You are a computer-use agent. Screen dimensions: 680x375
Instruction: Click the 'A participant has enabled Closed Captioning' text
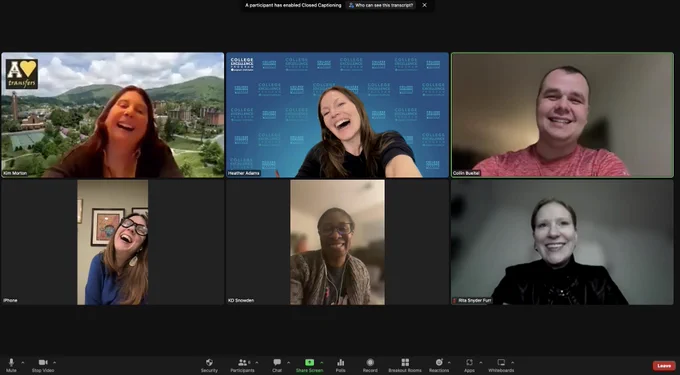click(293, 5)
